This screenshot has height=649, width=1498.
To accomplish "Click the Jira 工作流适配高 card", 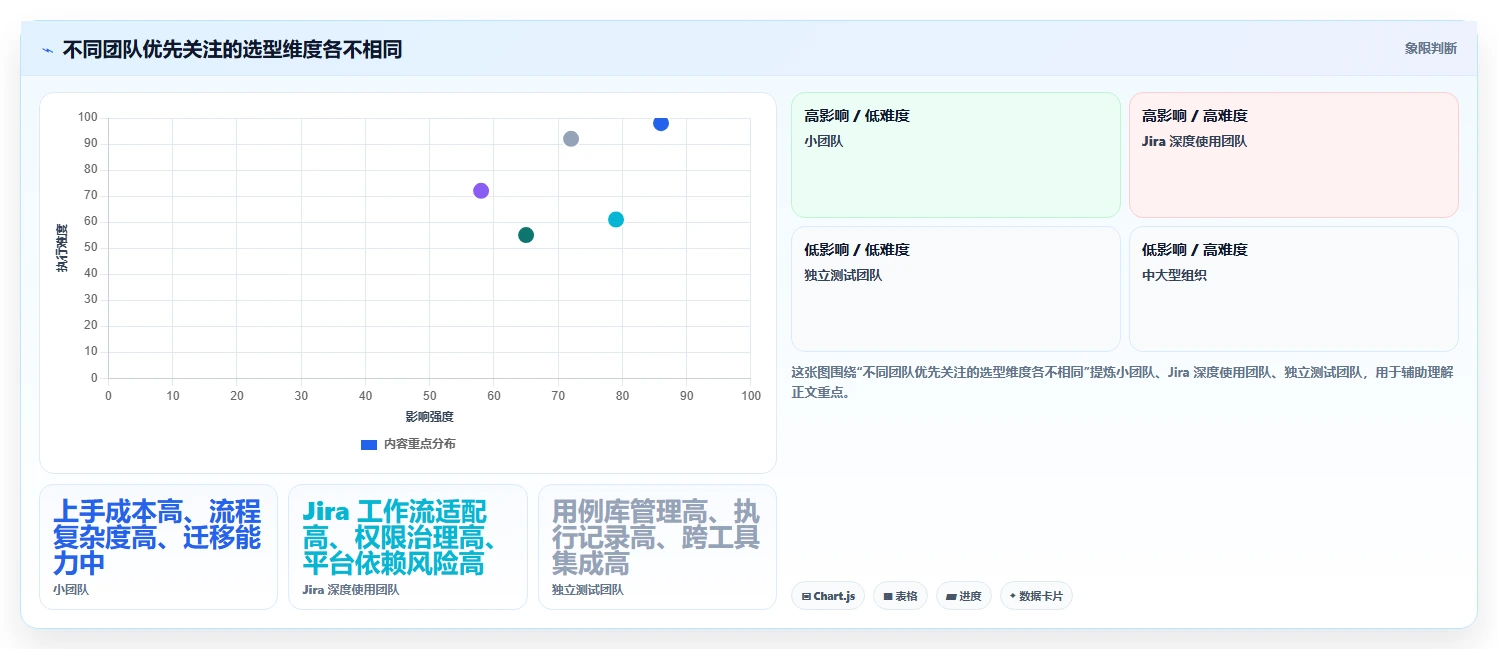I will (408, 547).
